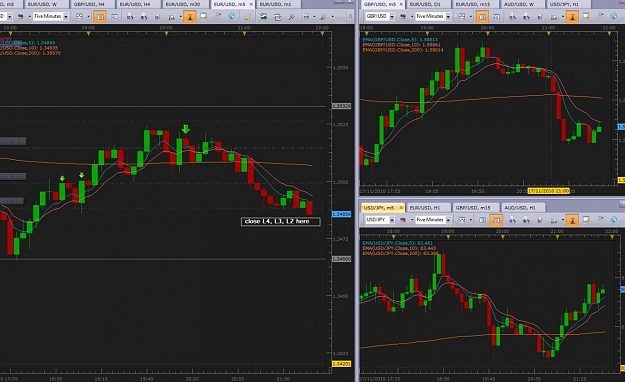The height and width of the screenshot is (382, 625).
Task: Click the globe icon in GBP/USD toolbar
Action: [614, 16]
